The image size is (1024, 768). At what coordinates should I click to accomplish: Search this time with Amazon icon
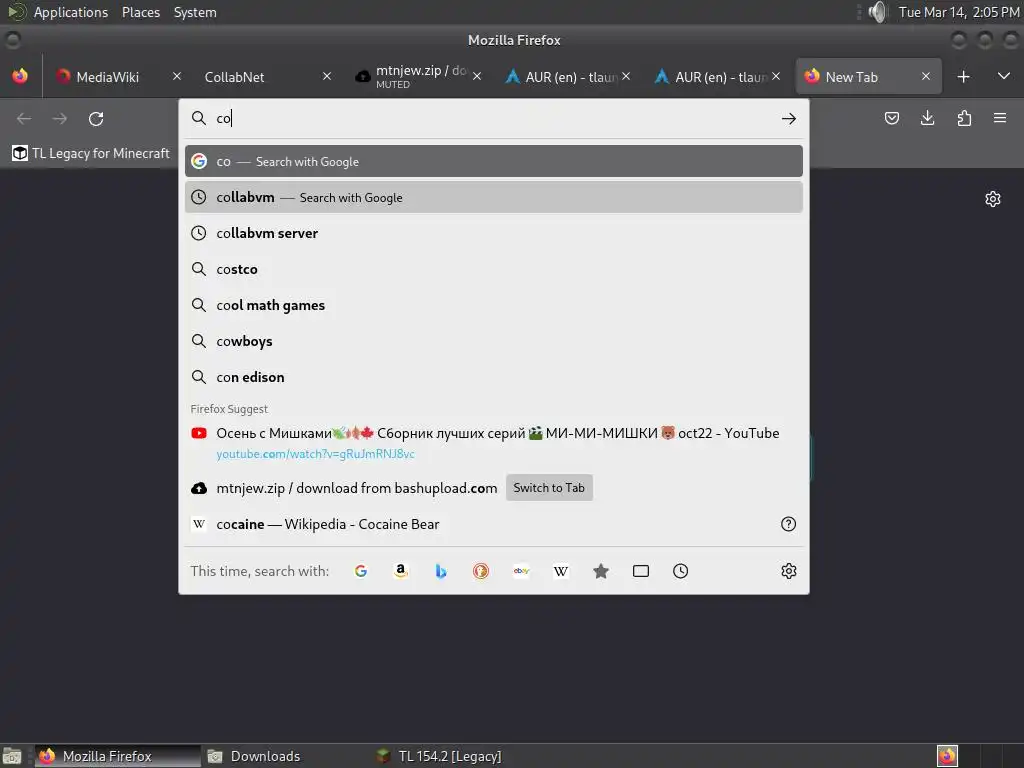click(x=401, y=571)
